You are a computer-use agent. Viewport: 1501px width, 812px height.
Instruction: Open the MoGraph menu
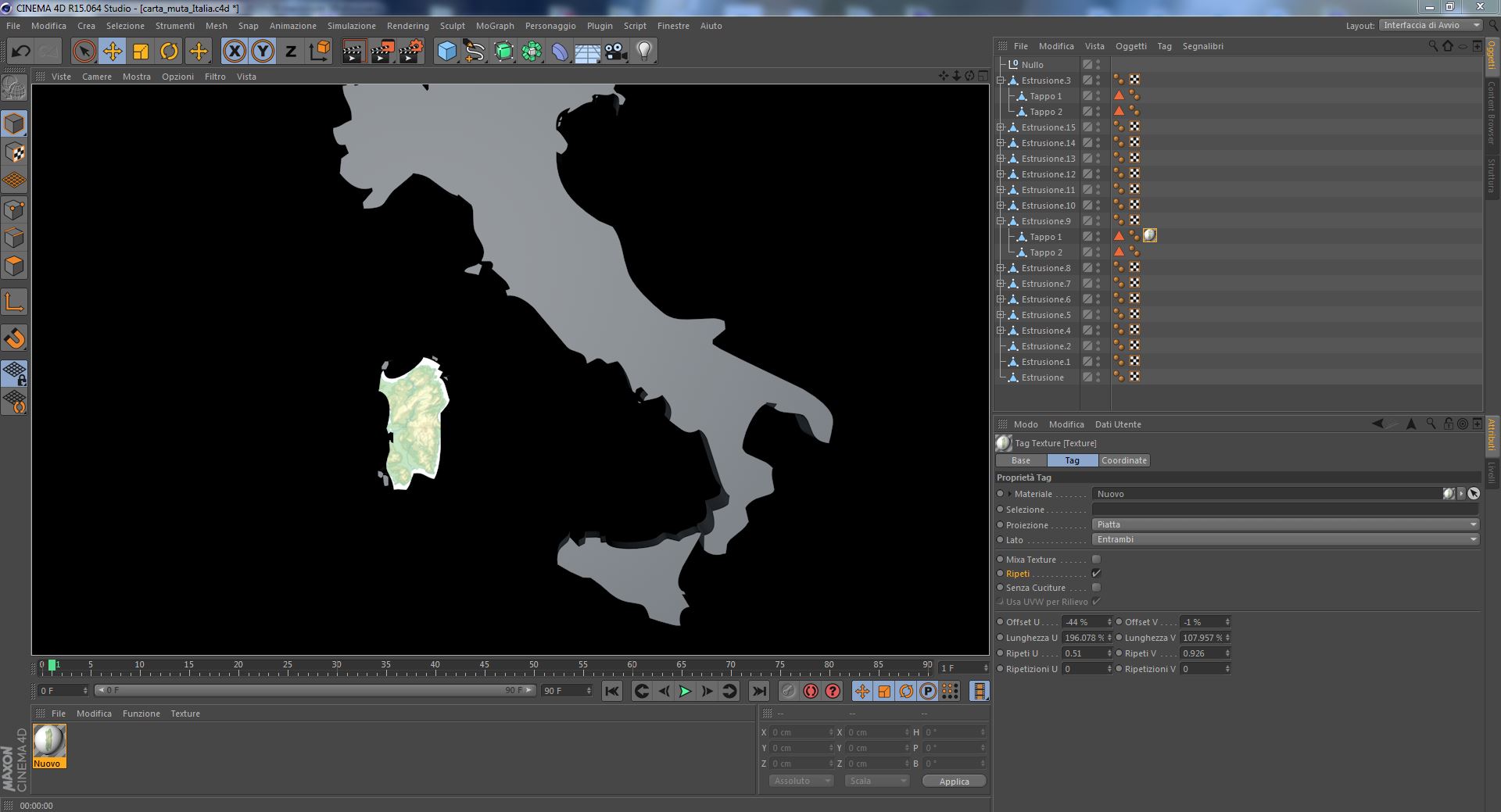(495, 26)
